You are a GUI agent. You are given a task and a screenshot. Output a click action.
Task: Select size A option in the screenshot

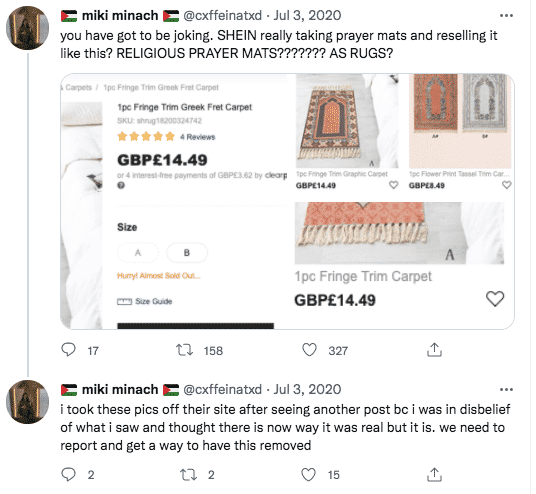click(x=138, y=253)
